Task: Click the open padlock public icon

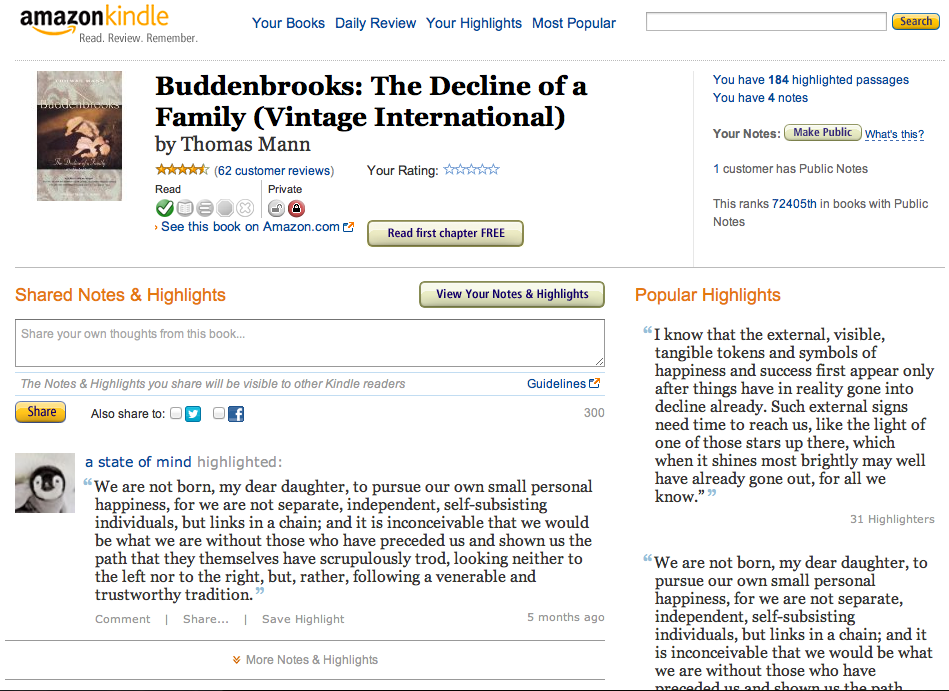Action: [x=277, y=208]
